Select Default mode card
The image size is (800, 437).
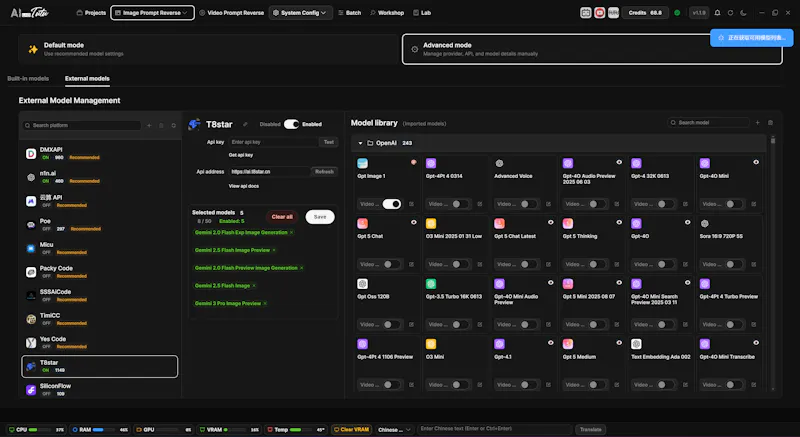tap(208, 49)
